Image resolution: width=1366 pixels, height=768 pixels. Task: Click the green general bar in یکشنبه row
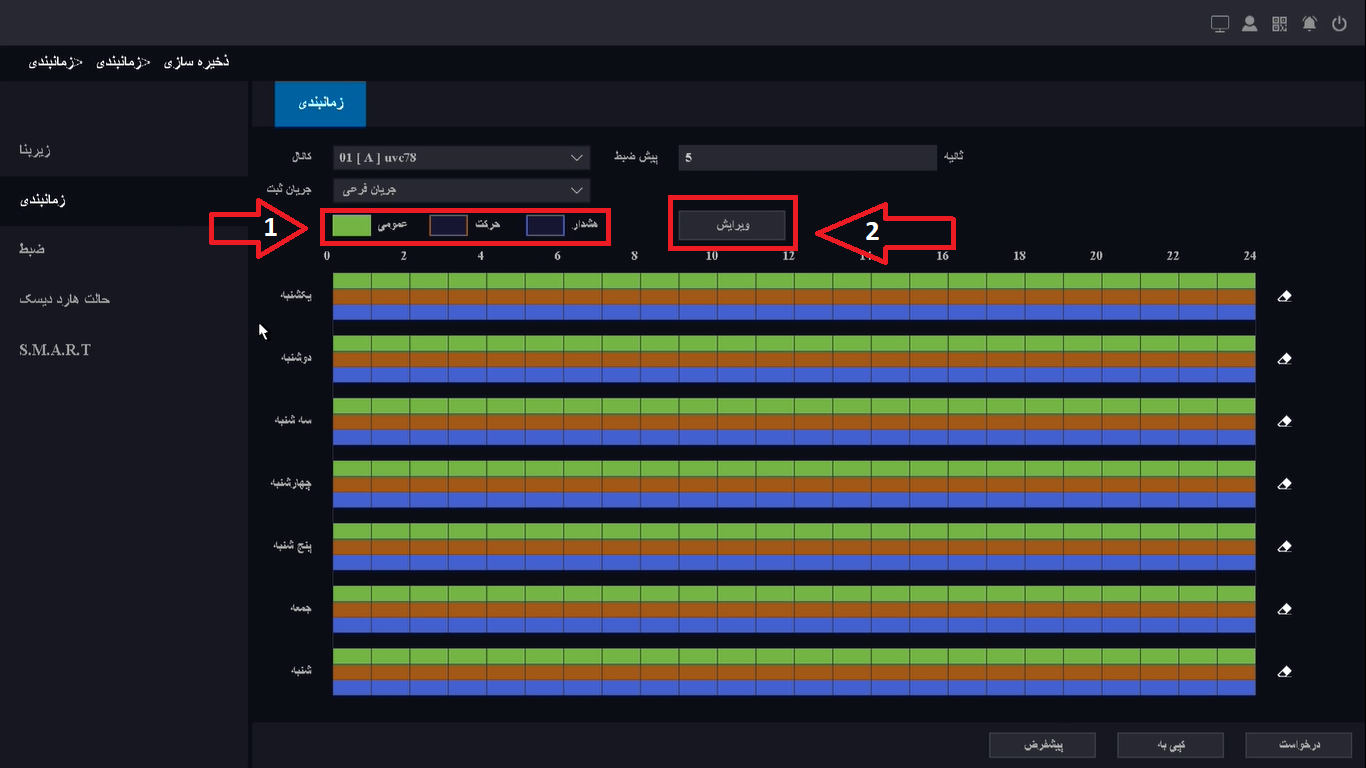click(x=794, y=280)
